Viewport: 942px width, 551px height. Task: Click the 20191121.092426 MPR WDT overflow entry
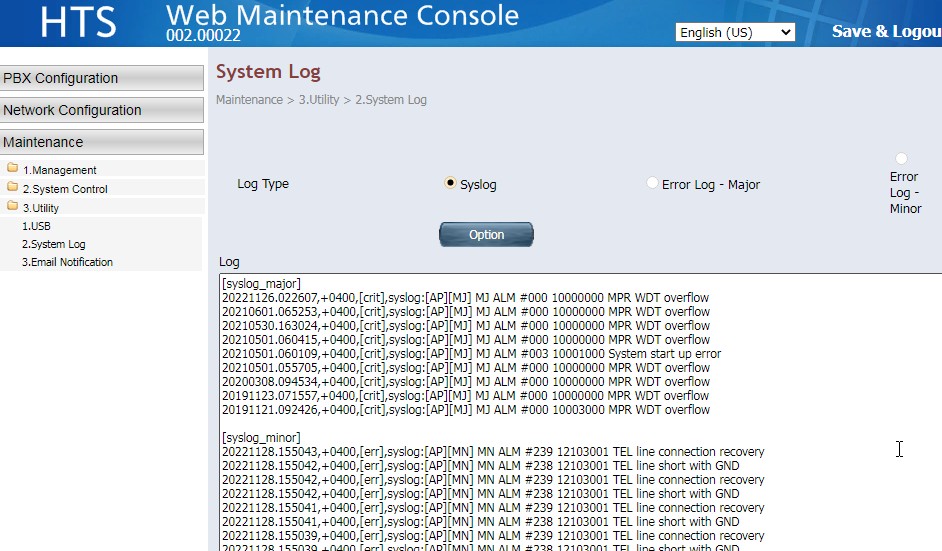(x=466, y=410)
